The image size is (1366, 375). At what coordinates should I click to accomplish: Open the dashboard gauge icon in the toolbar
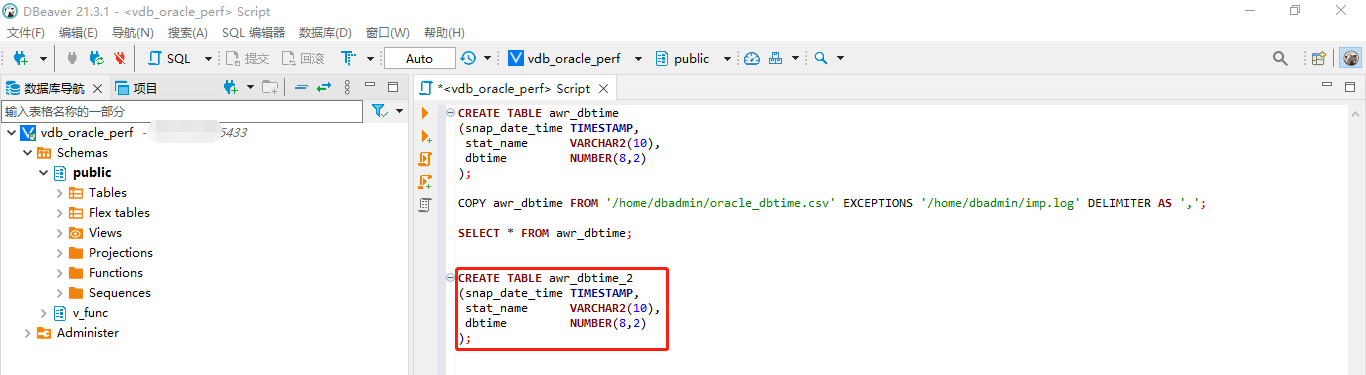[752, 59]
